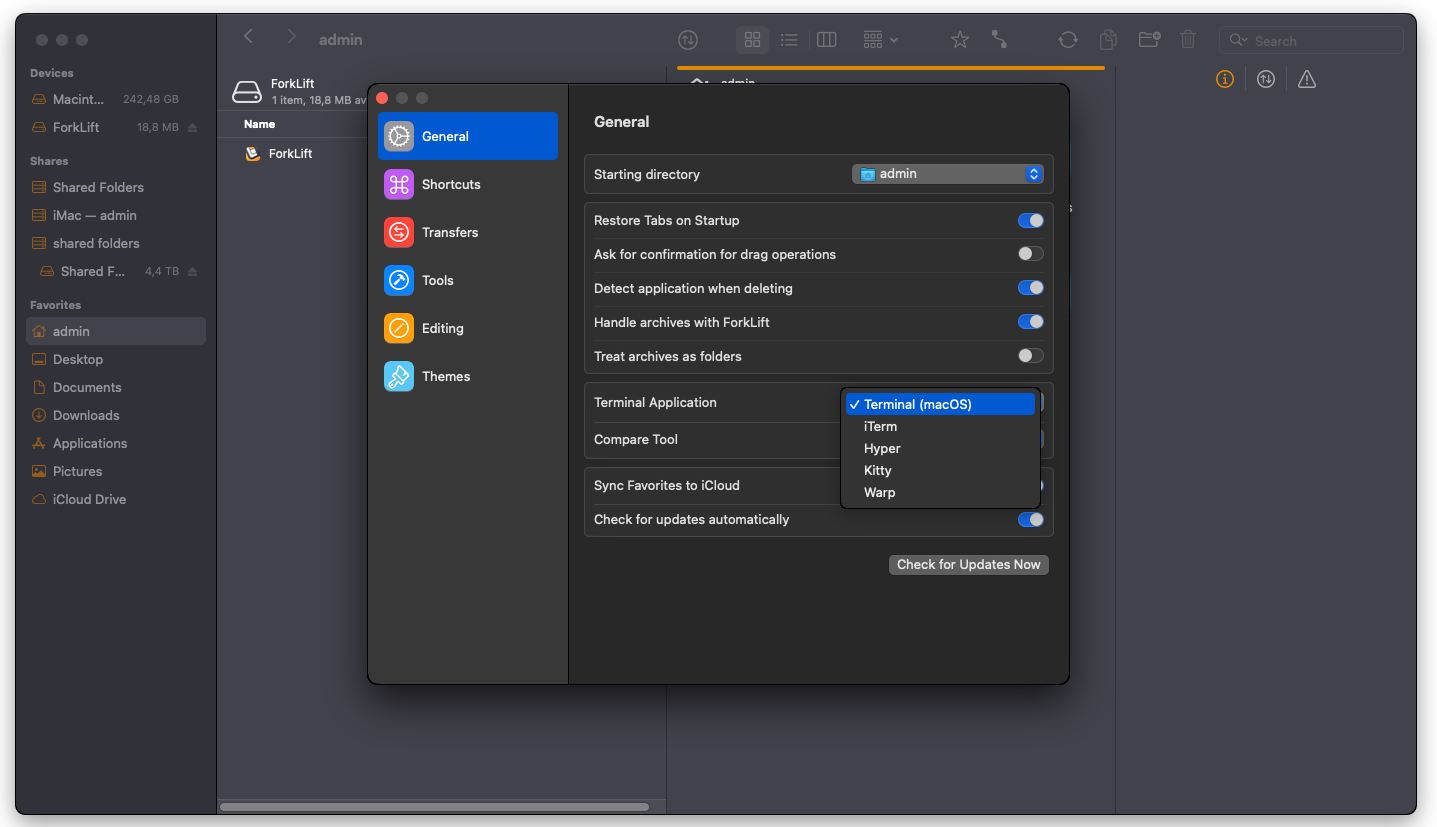Switch to icon grid view
Image resolution: width=1437 pixels, height=827 pixels.
tap(753, 40)
